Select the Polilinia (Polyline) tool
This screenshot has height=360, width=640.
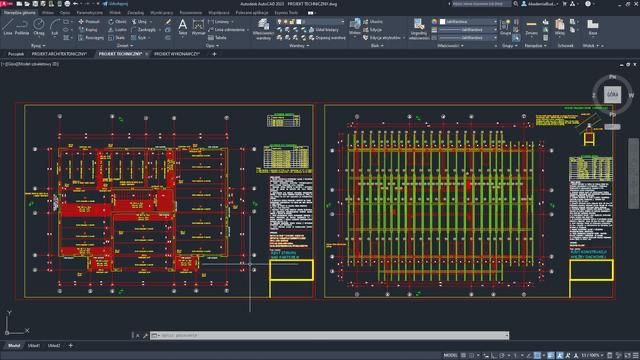[x=22, y=27]
